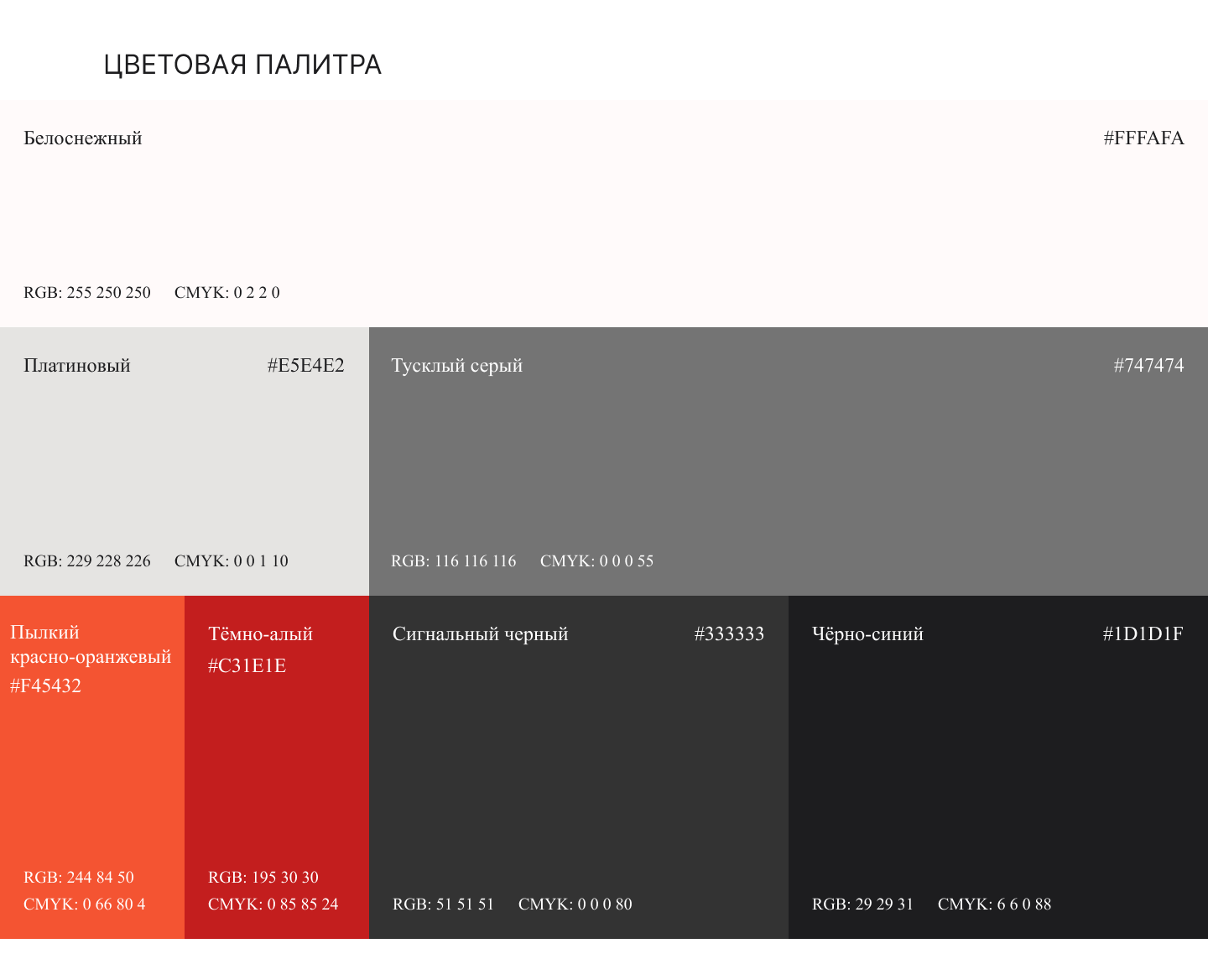Click the Платиновый color name label
Viewport: 1208px width, 980px height.
[77, 366]
